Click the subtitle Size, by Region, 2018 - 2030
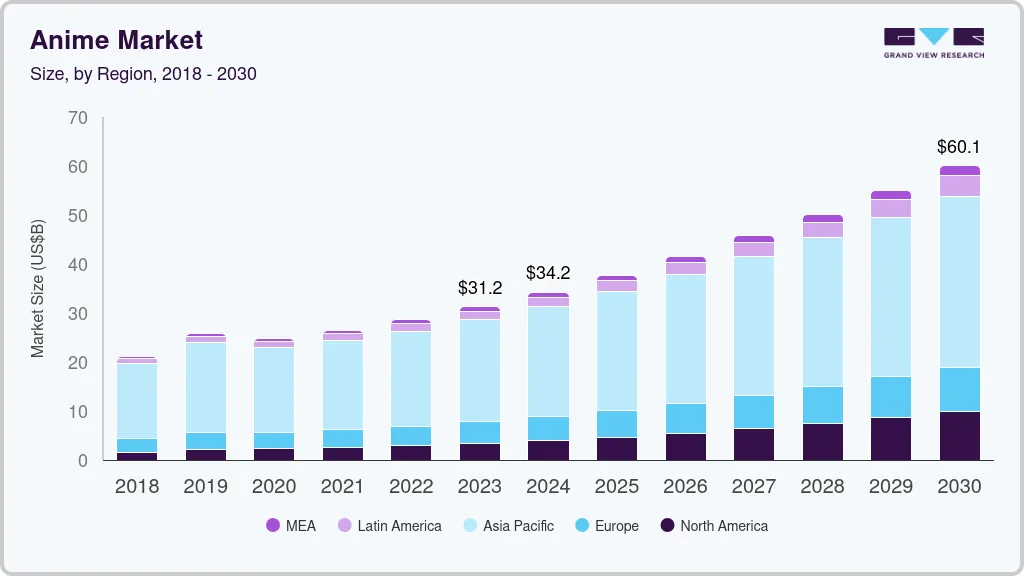 point(143,74)
